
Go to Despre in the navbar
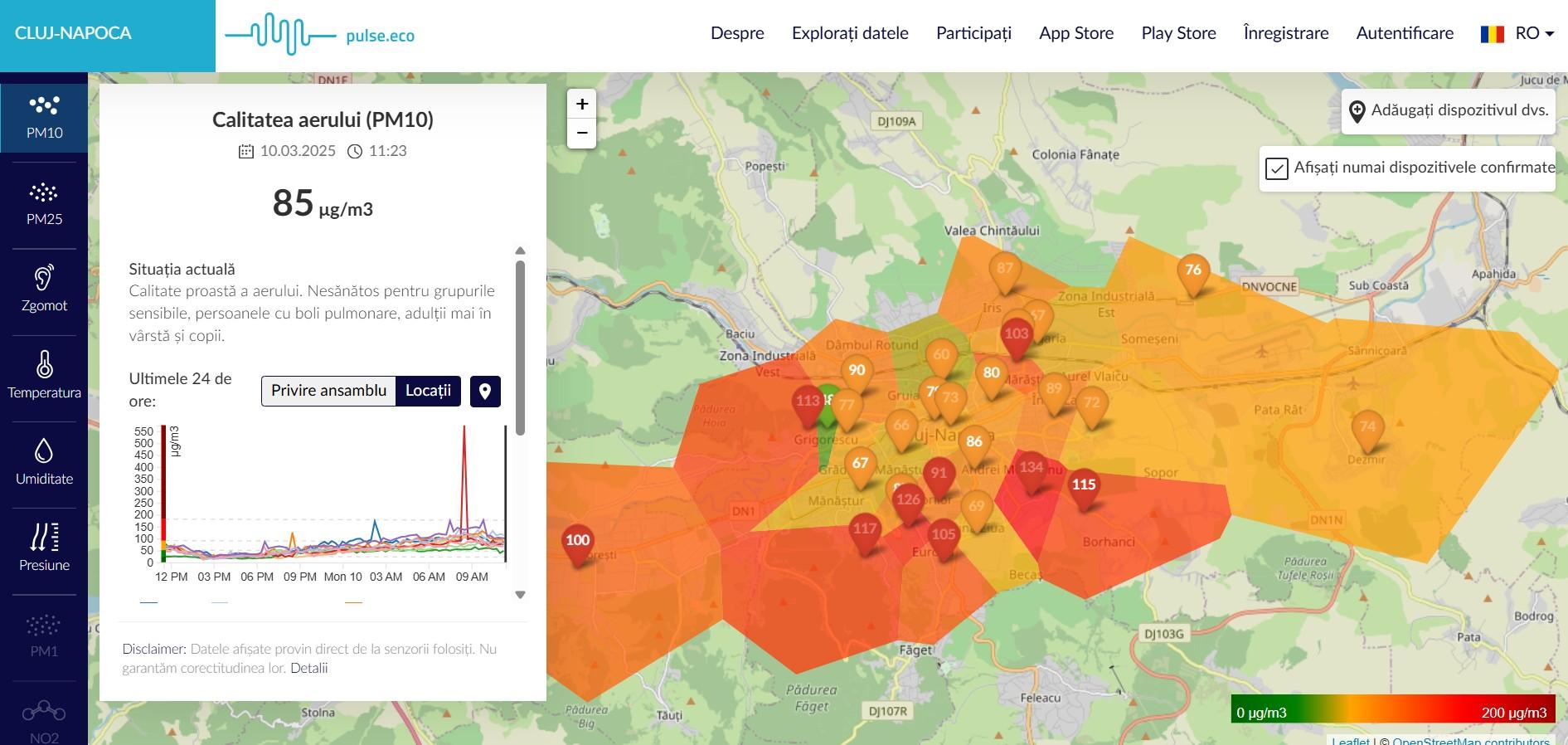click(737, 33)
